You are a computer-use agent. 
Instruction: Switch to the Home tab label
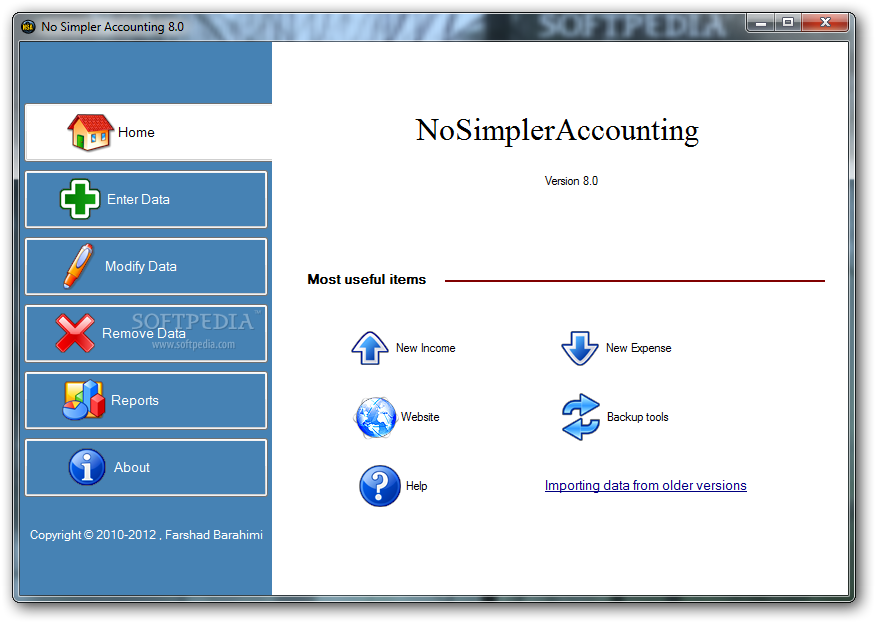(x=136, y=132)
